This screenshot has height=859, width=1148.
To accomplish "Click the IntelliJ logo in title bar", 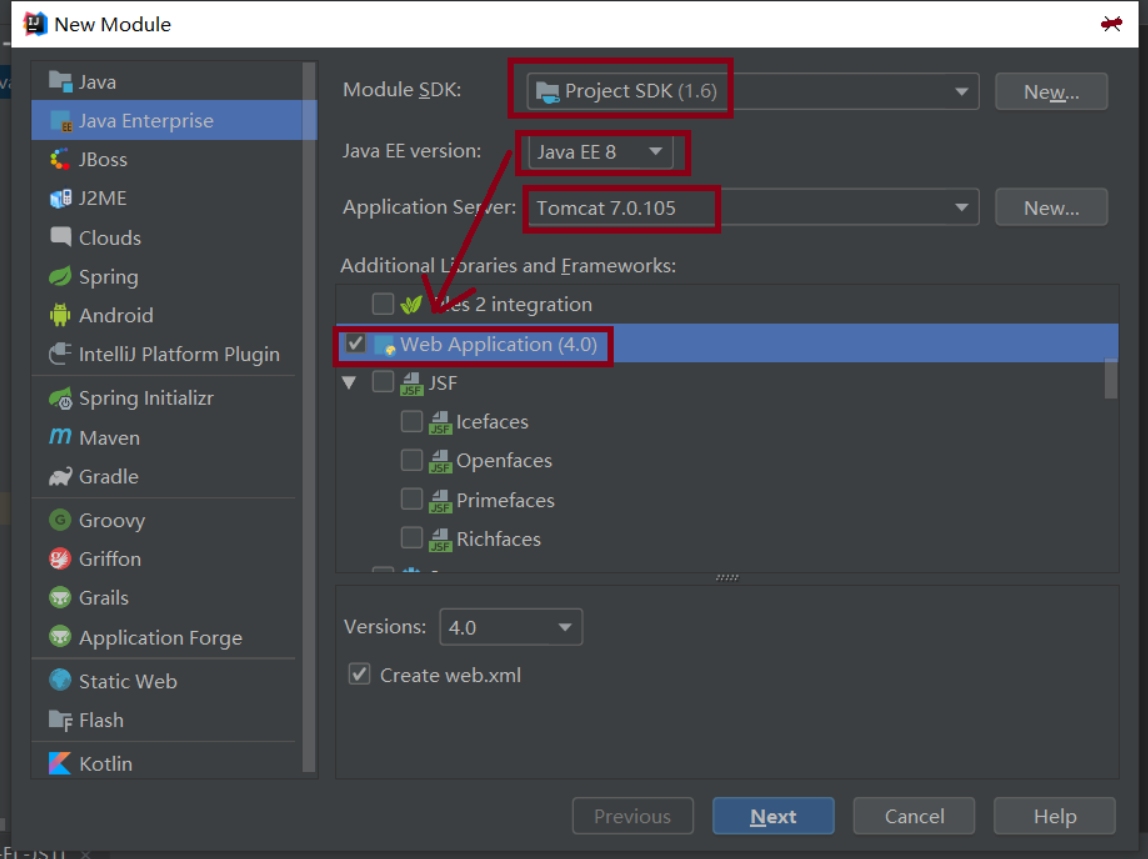I will coord(34,24).
